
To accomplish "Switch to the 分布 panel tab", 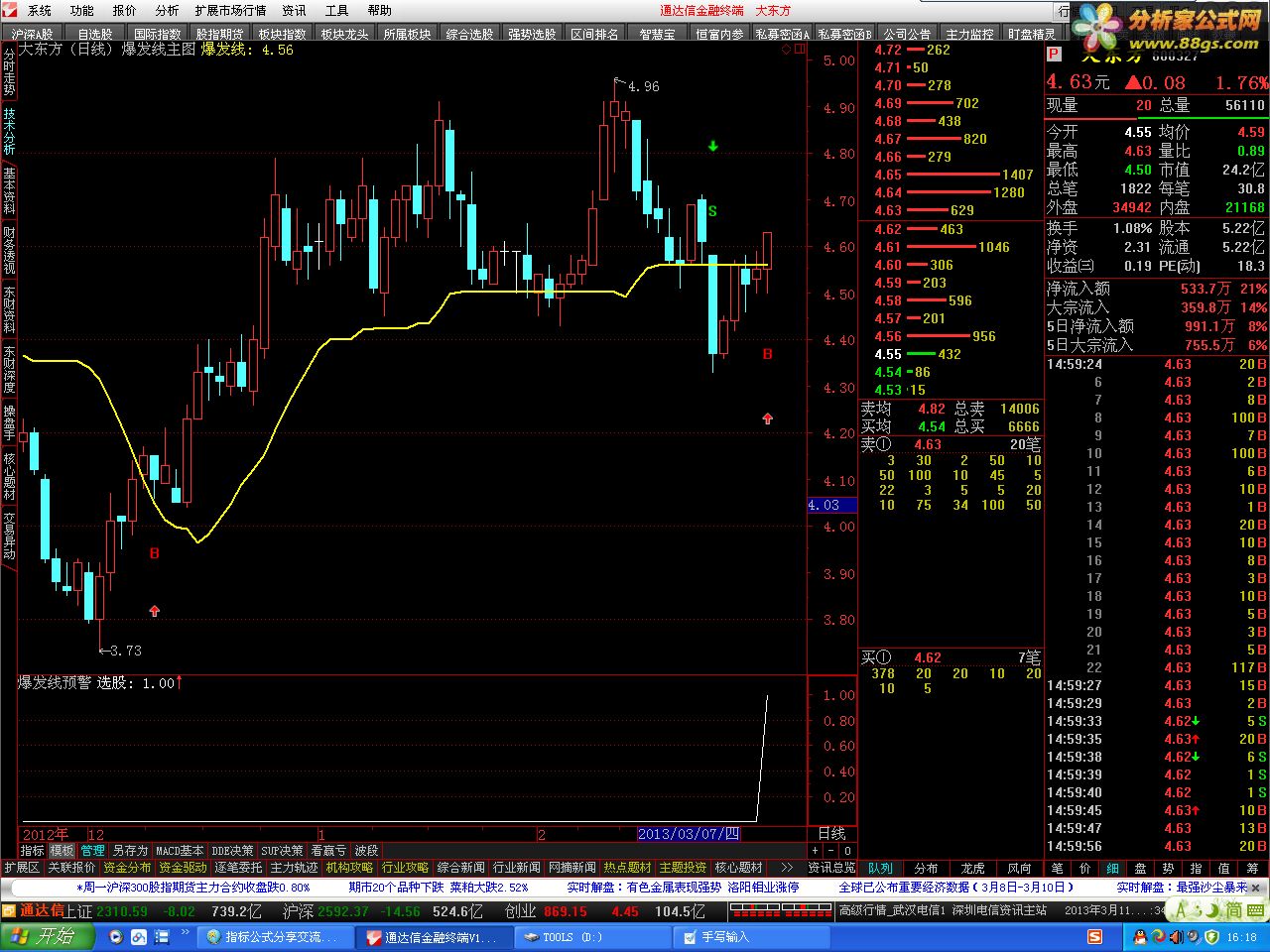I will pos(926,868).
